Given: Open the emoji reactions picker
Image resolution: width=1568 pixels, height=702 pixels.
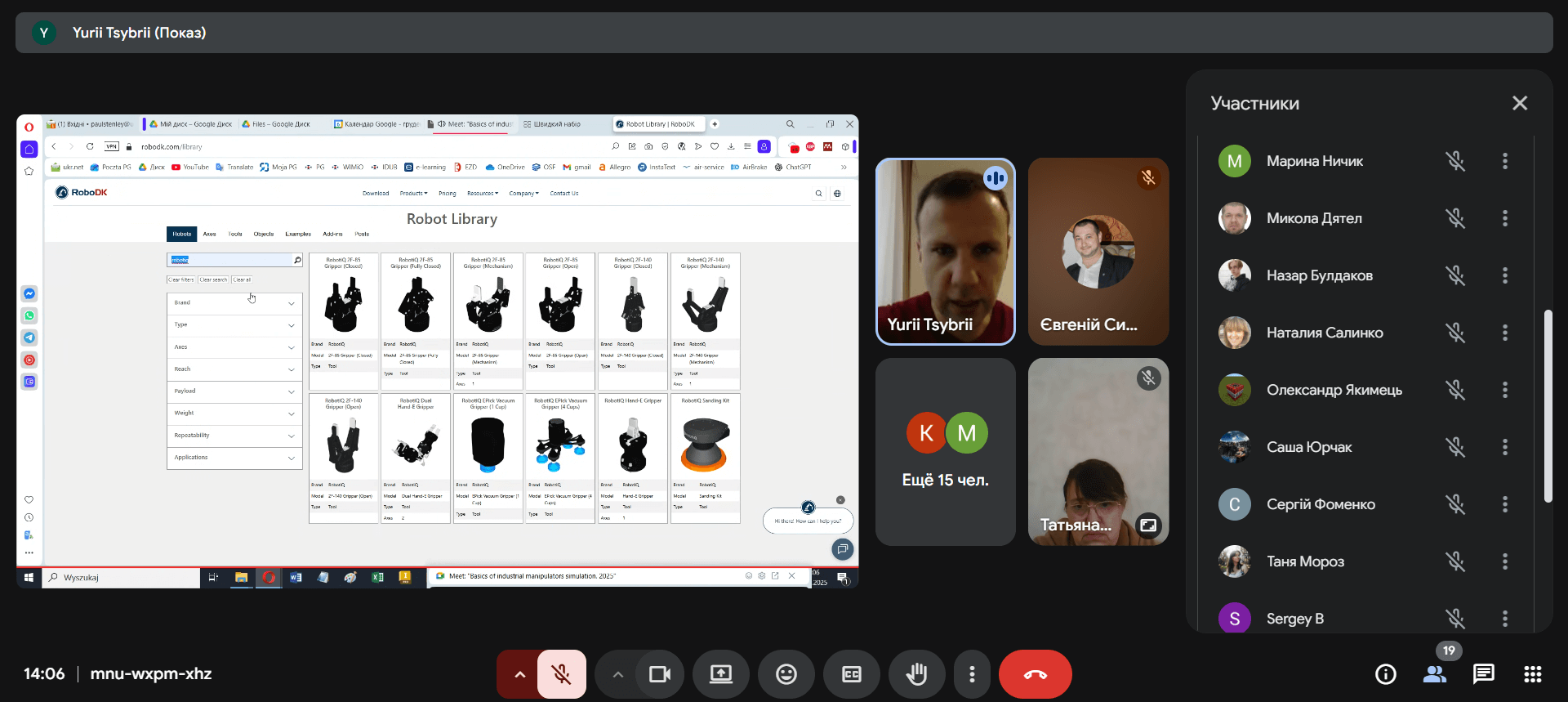Looking at the screenshot, I should [x=786, y=674].
